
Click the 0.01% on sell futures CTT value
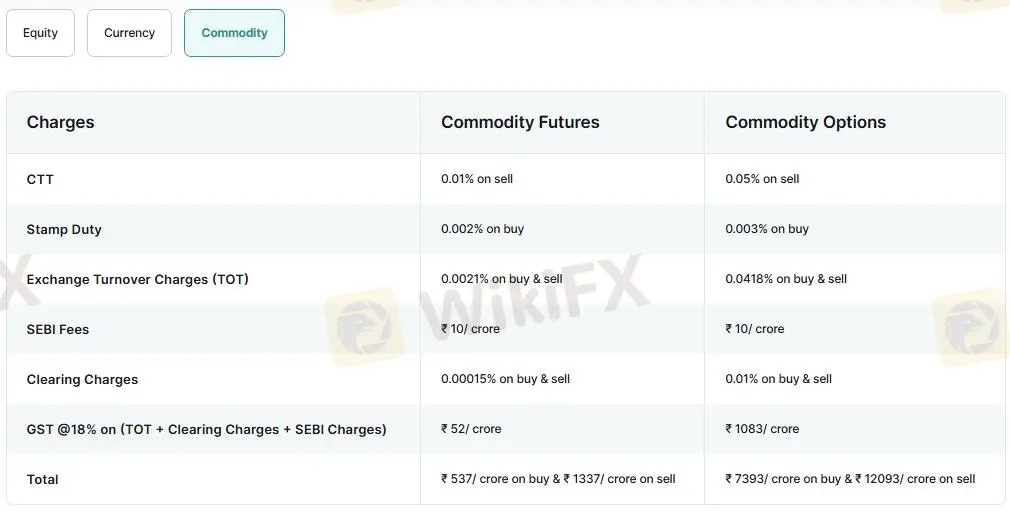point(477,179)
